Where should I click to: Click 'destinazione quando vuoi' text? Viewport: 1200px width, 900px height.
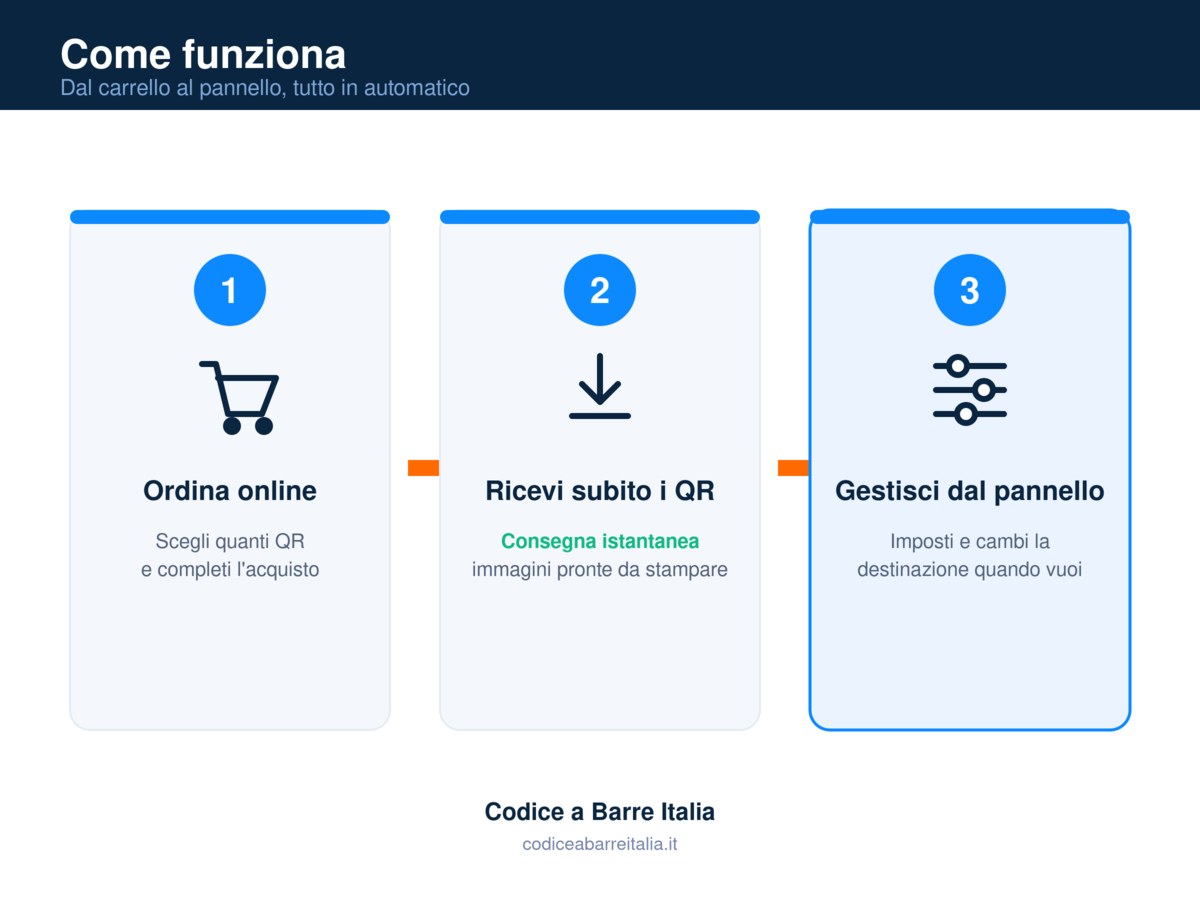pos(970,570)
